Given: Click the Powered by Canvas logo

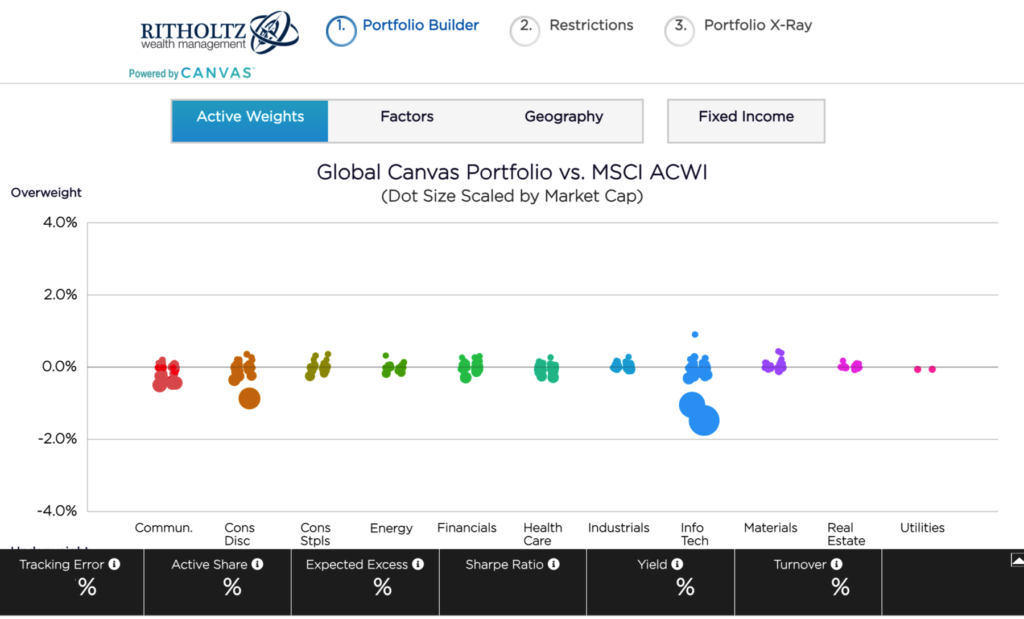Looking at the screenshot, I should pyautogui.click(x=192, y=73).
